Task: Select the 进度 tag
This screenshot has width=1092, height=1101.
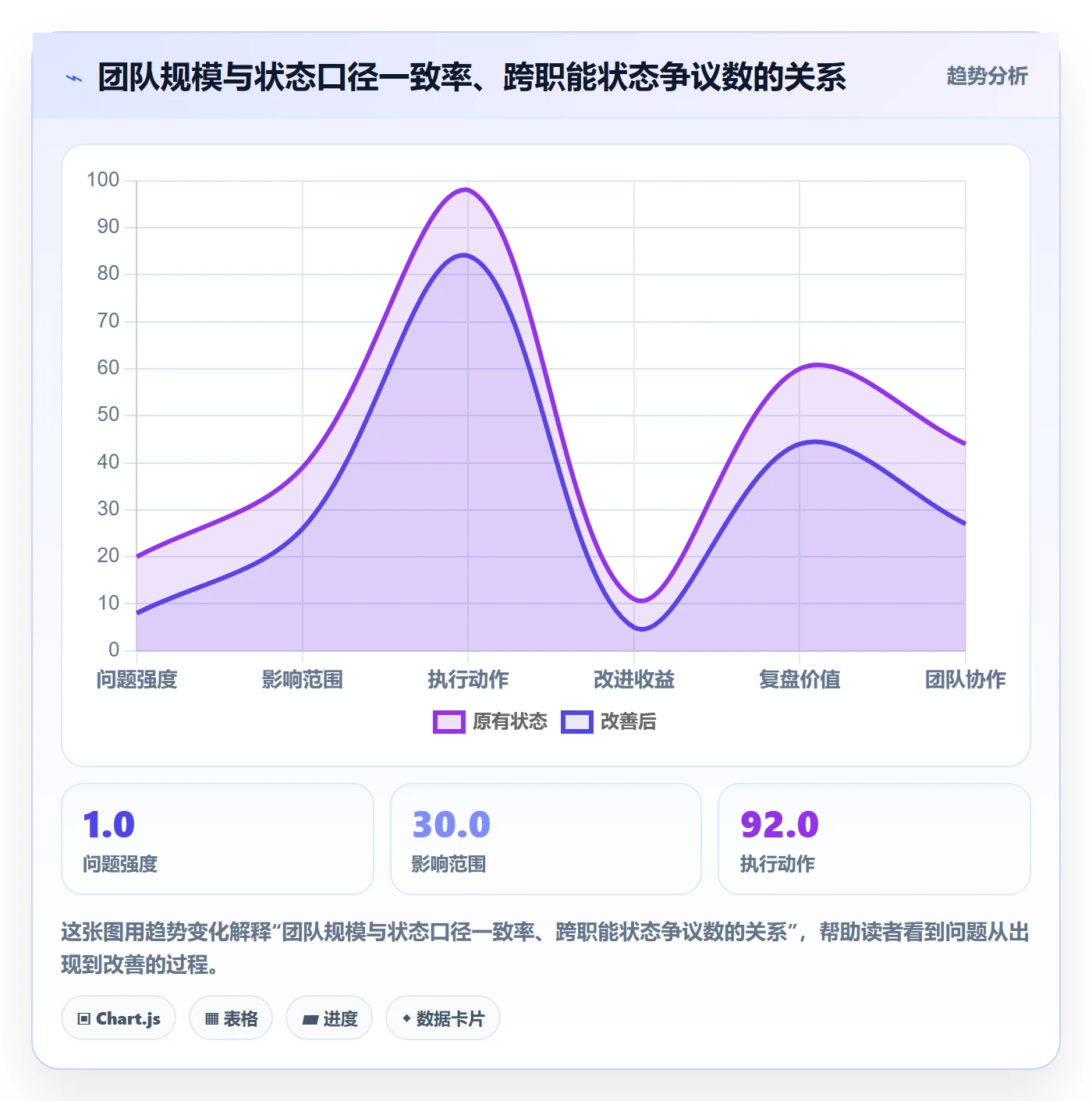Action: click(x=329, y=1018)
